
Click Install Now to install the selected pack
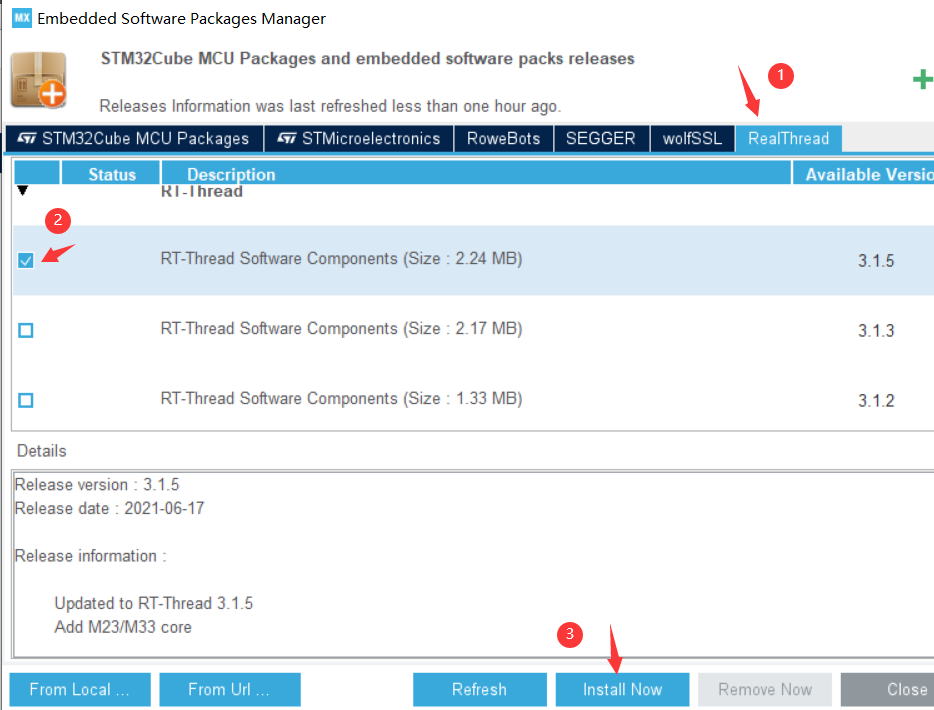coord(622,689)
